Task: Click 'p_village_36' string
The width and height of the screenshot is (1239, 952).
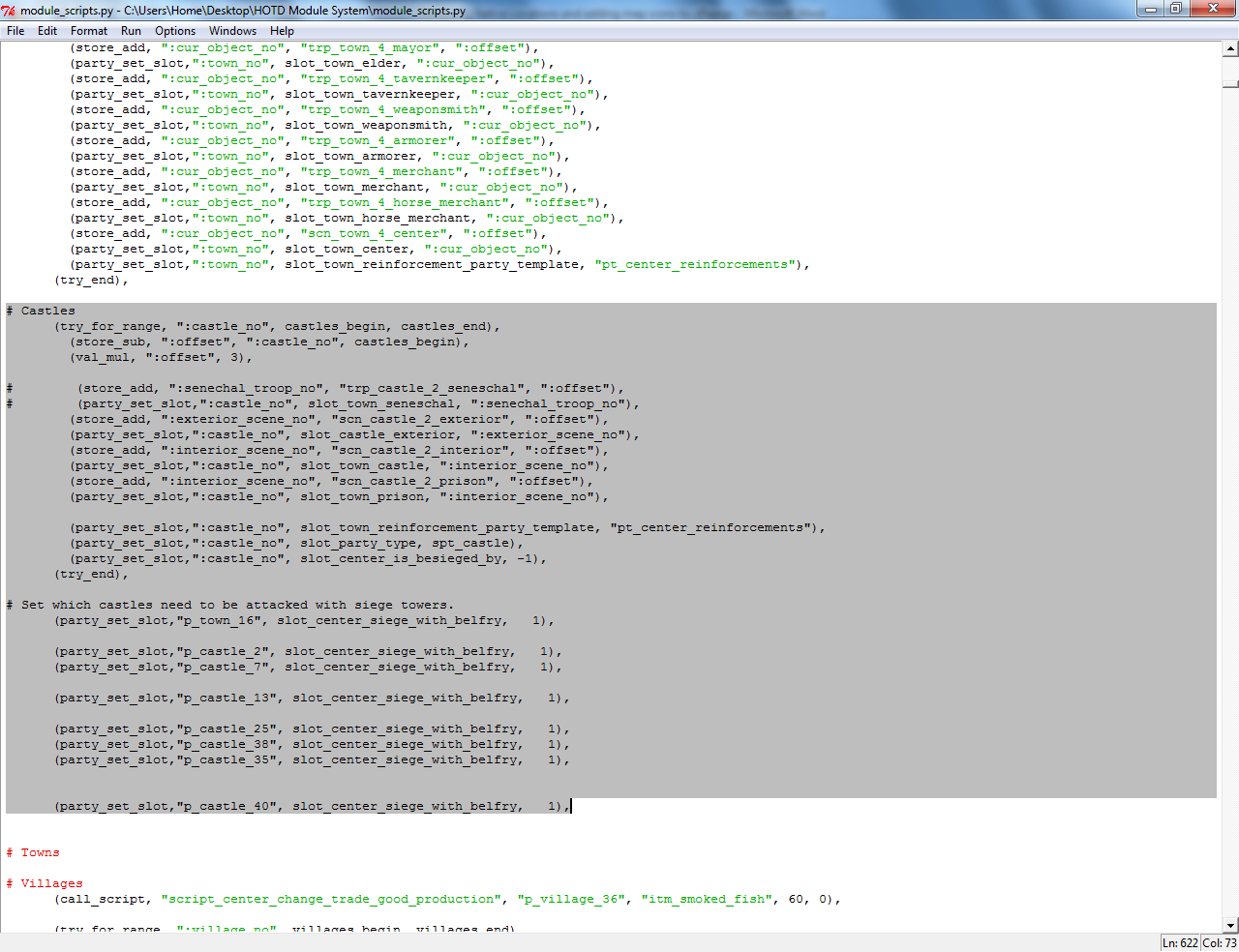Action: 571,899
